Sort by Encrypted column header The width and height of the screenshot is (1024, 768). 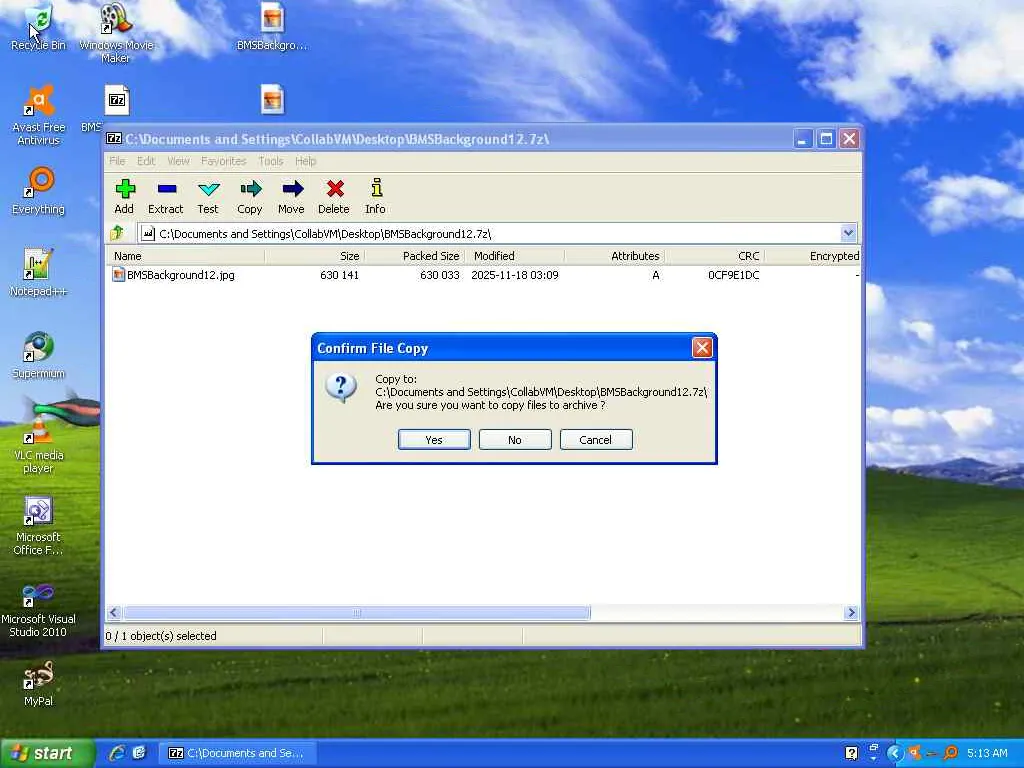(x=814, y=256)
